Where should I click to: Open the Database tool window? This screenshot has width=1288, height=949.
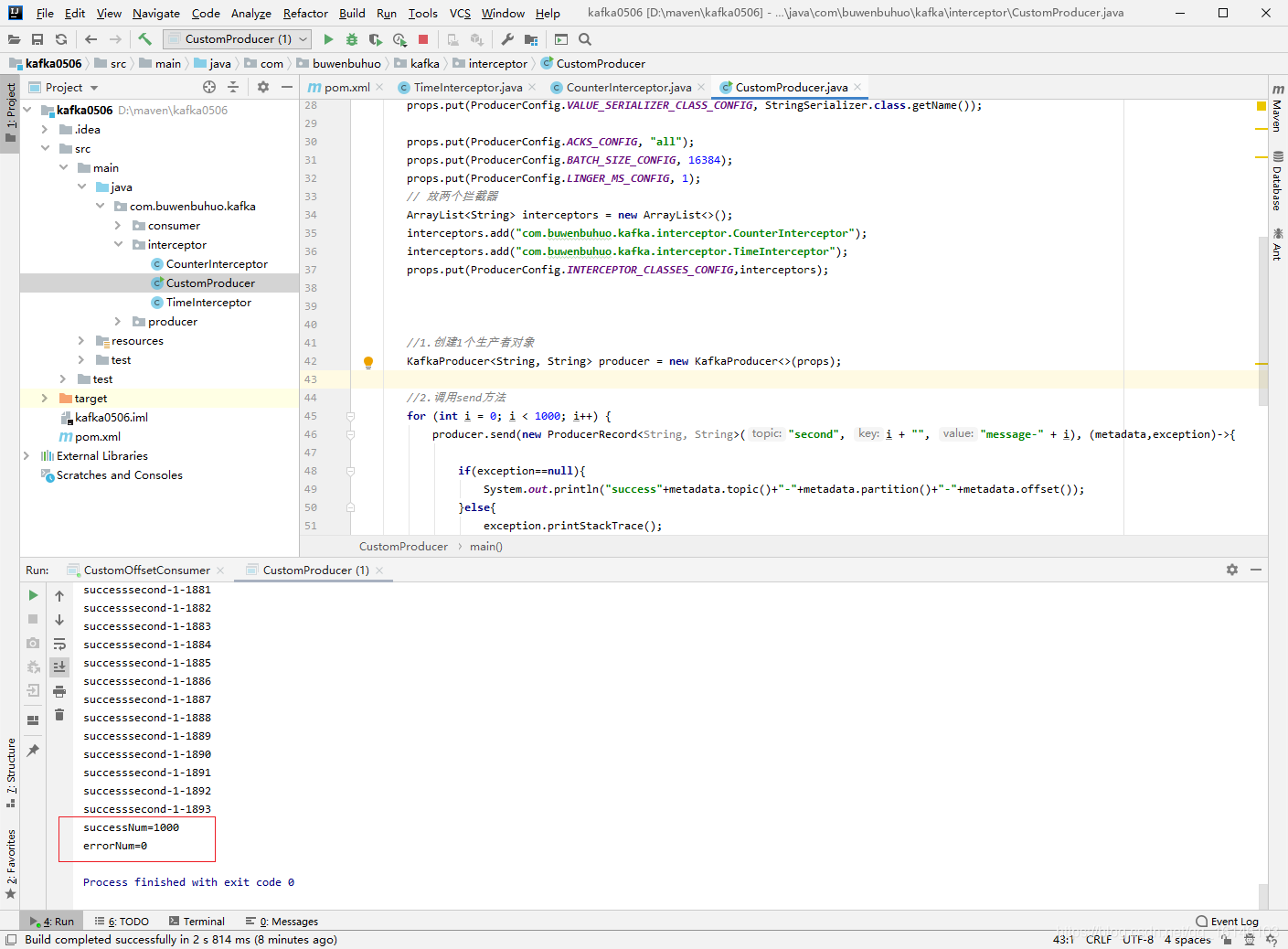tap(1278, 181)
